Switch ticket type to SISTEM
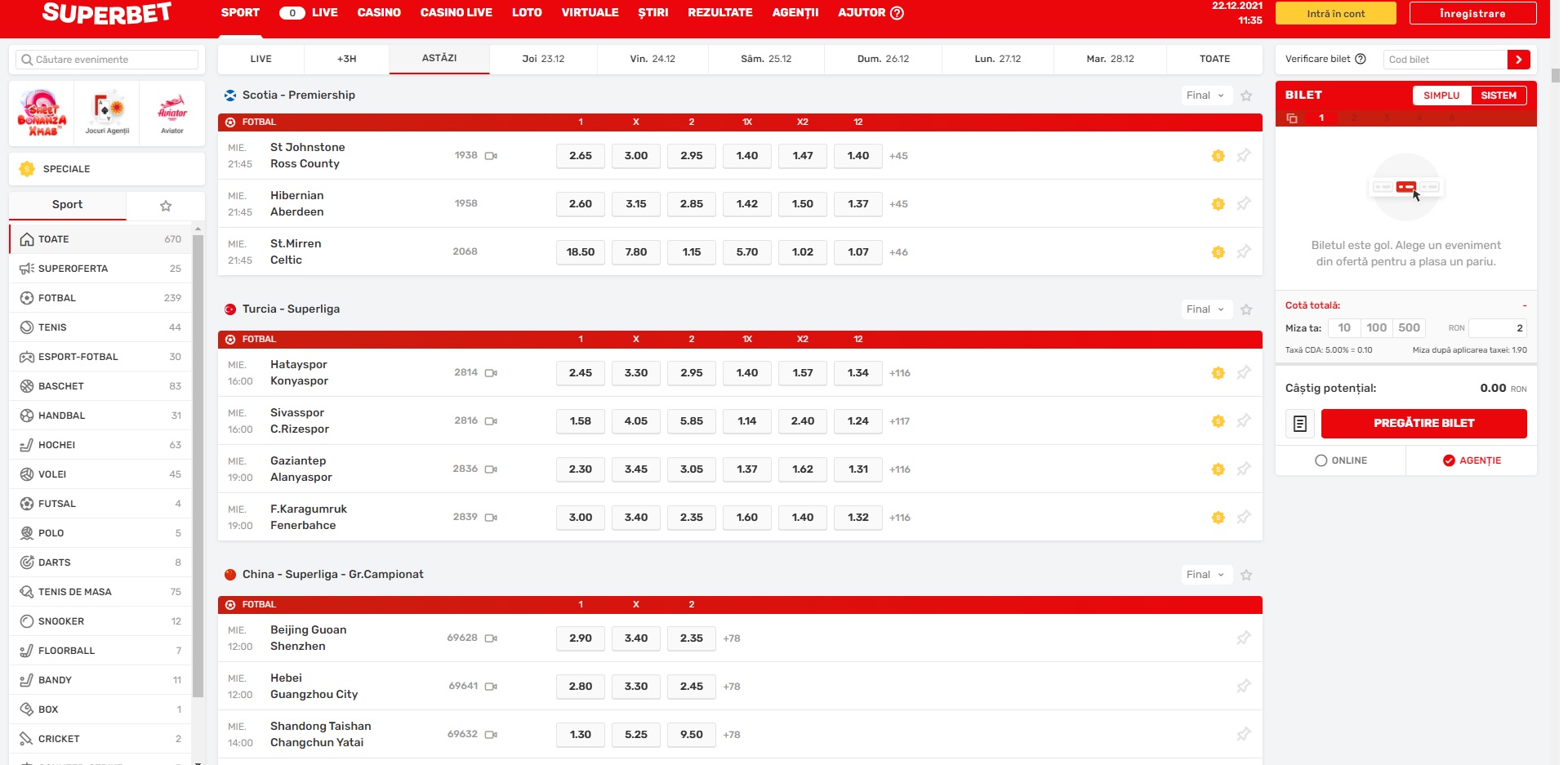Screen dimensions: 1568x765 tap(1499, 96)
